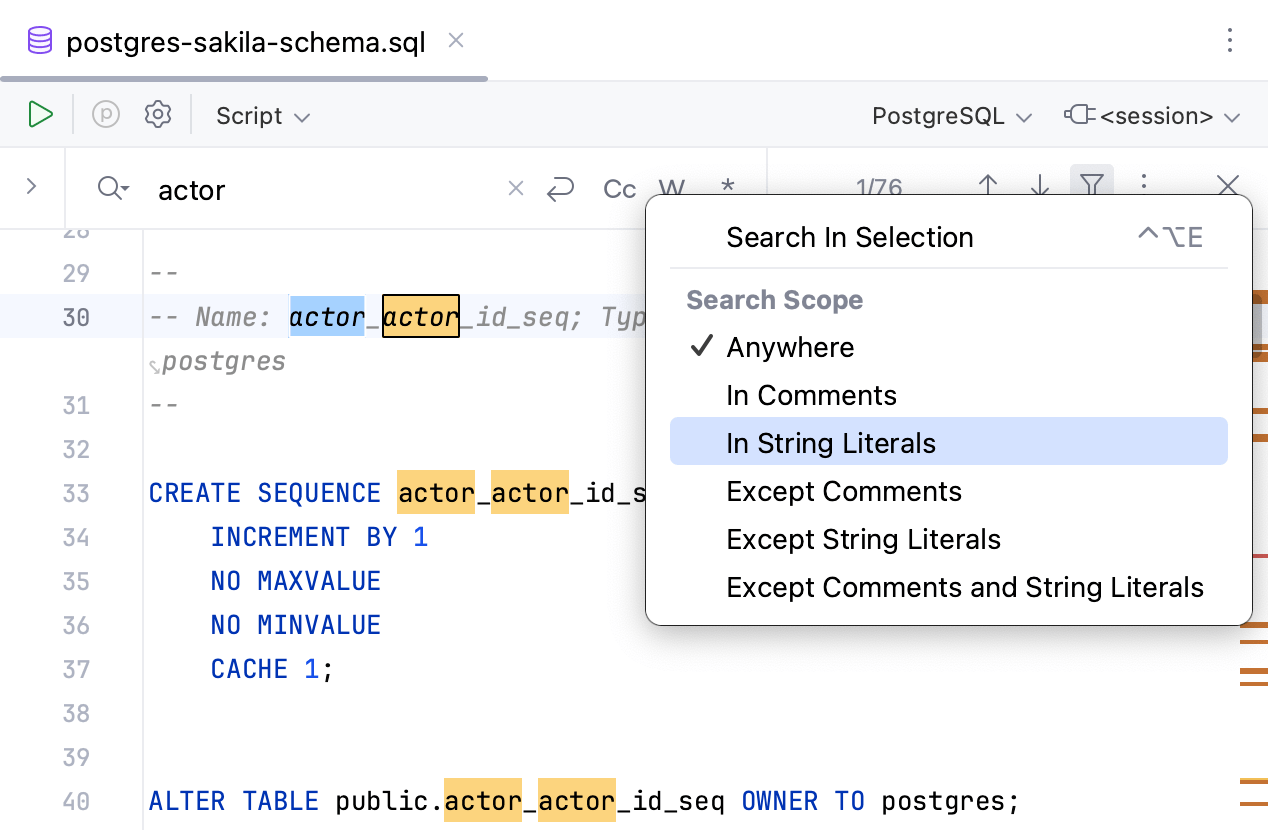This screenshot has width=1268, height=830.
Task: Click the insert-newline icon next to the search field
Action: (x=563, y=188)
